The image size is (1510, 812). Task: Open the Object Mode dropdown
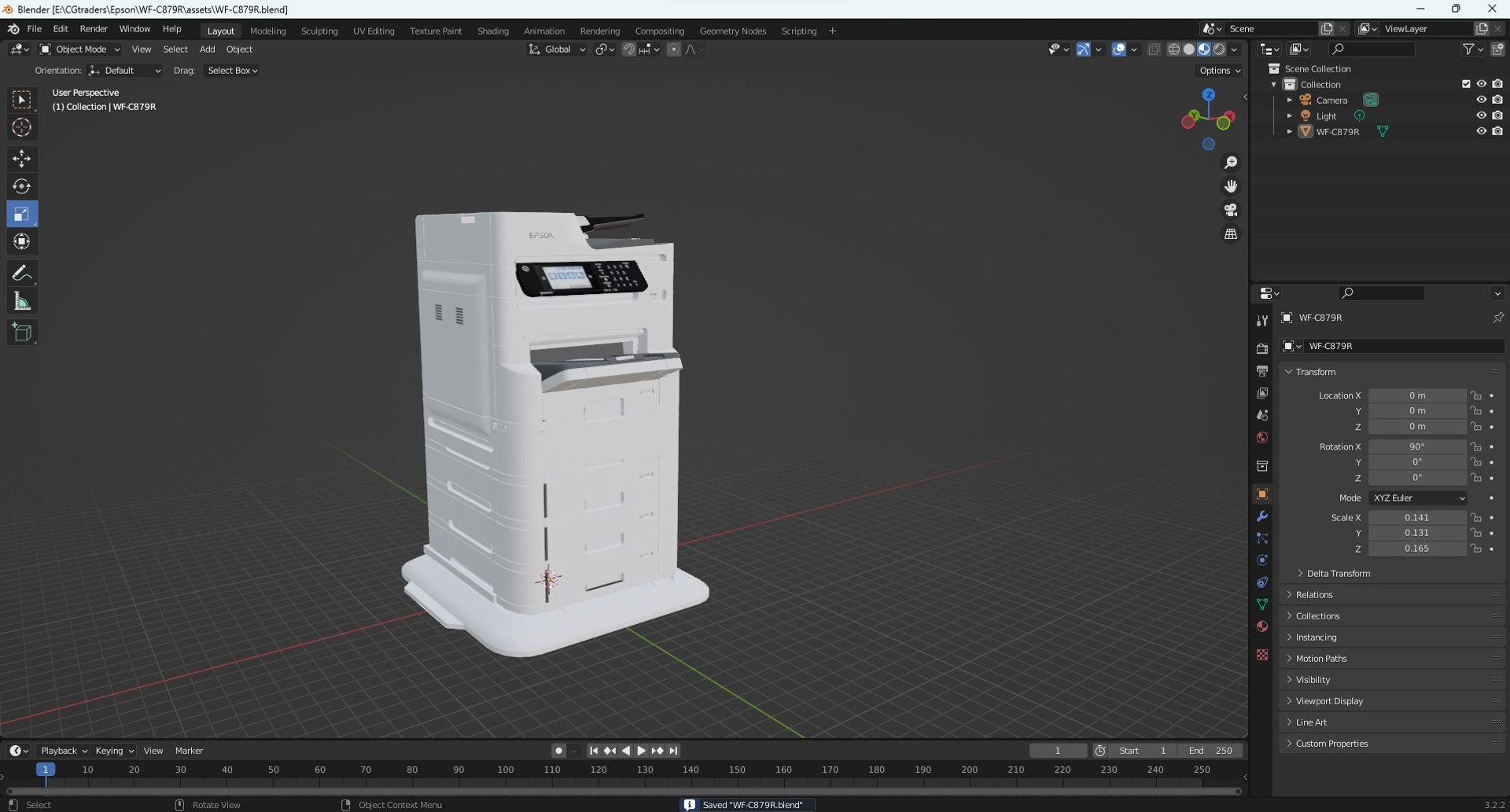79,50
